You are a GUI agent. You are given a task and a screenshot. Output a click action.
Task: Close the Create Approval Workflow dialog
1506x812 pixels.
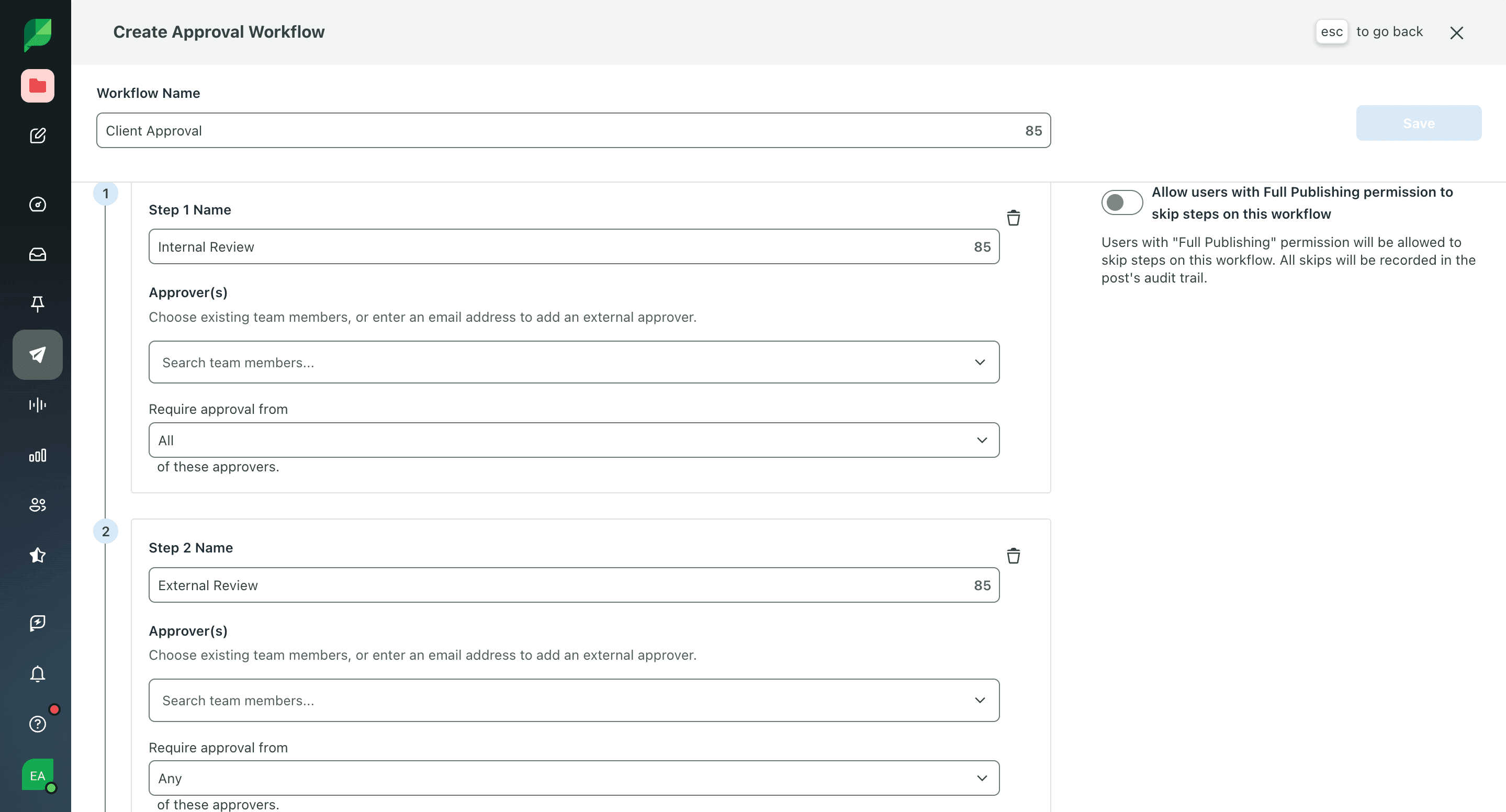coord(1456,33)
